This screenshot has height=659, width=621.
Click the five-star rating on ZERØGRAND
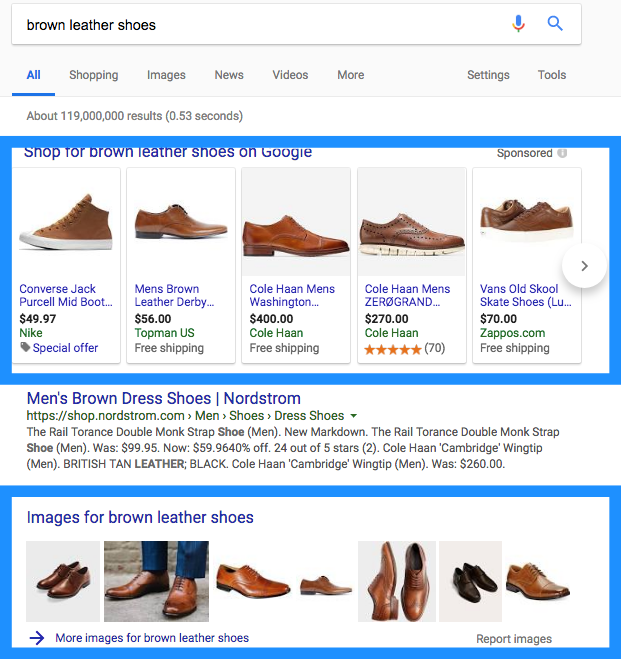click(x=393, y=349)
